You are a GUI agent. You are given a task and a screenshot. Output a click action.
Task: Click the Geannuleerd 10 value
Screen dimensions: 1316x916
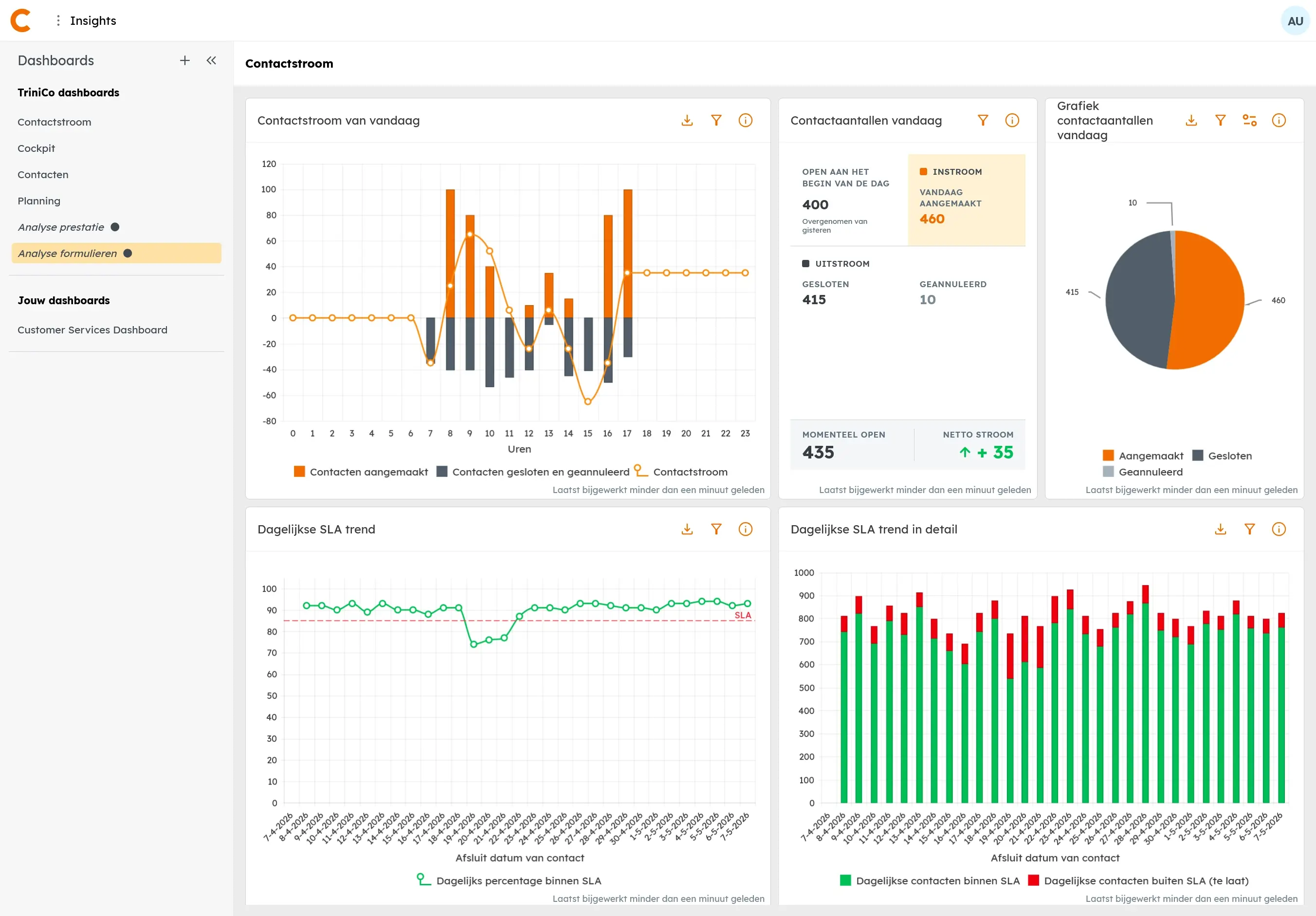coord(928,300)
